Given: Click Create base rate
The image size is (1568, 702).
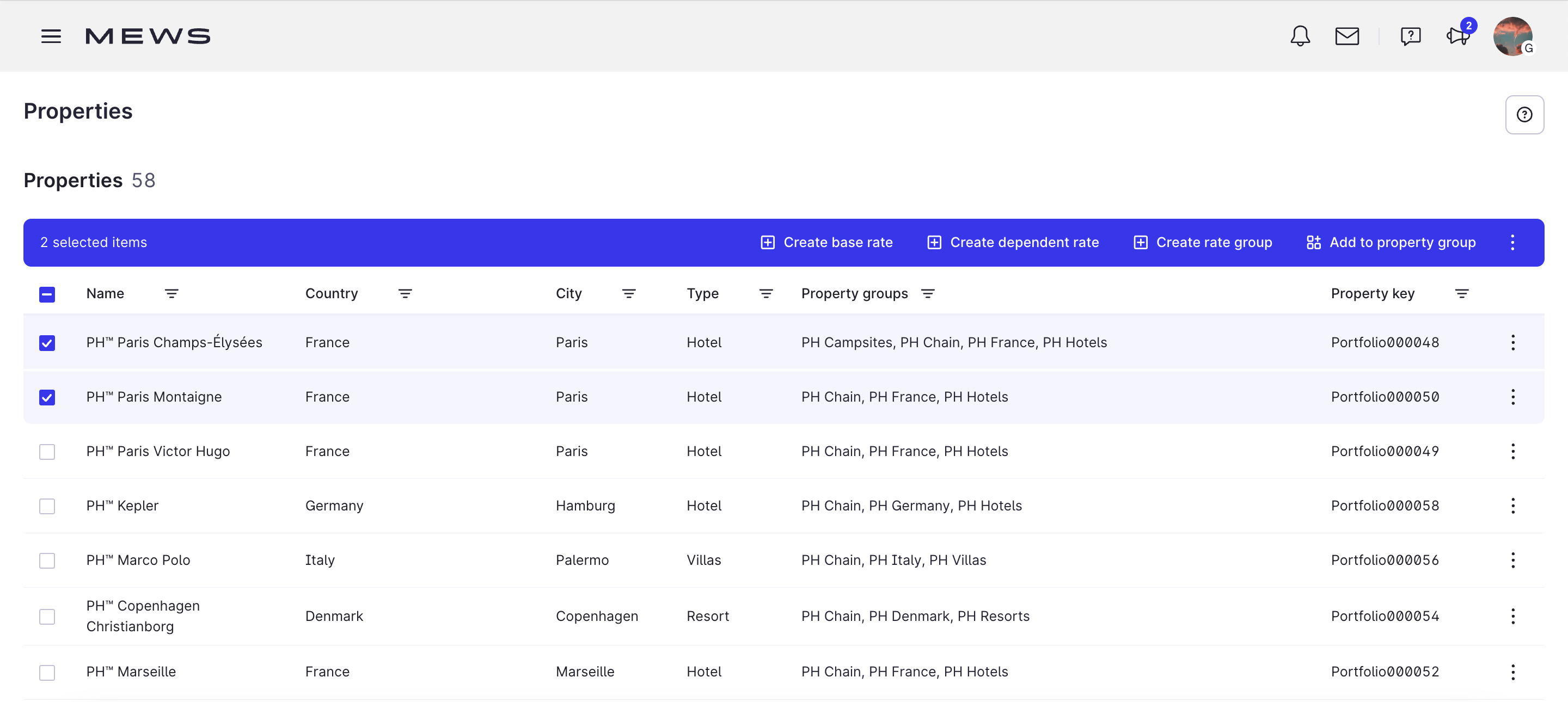Looking at the screenshot, I should click(x=826, y=243).
